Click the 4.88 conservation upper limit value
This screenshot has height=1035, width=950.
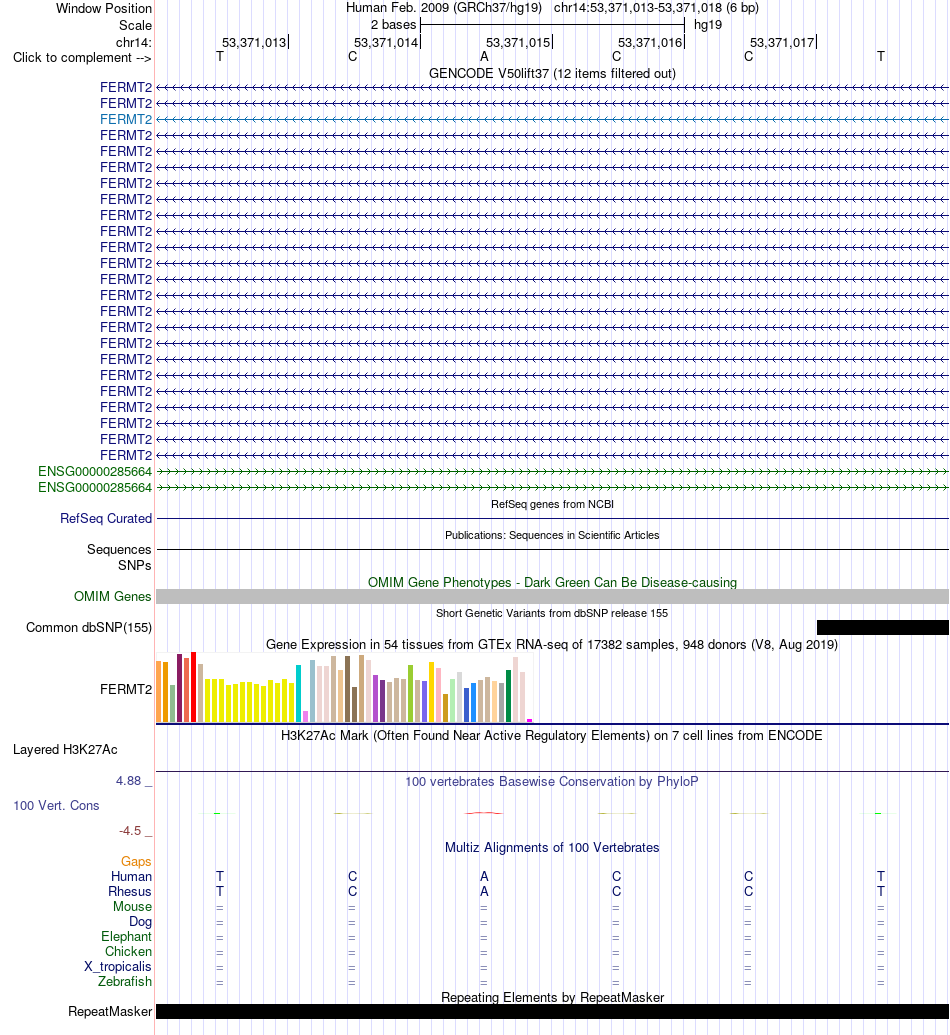[129, 782]
